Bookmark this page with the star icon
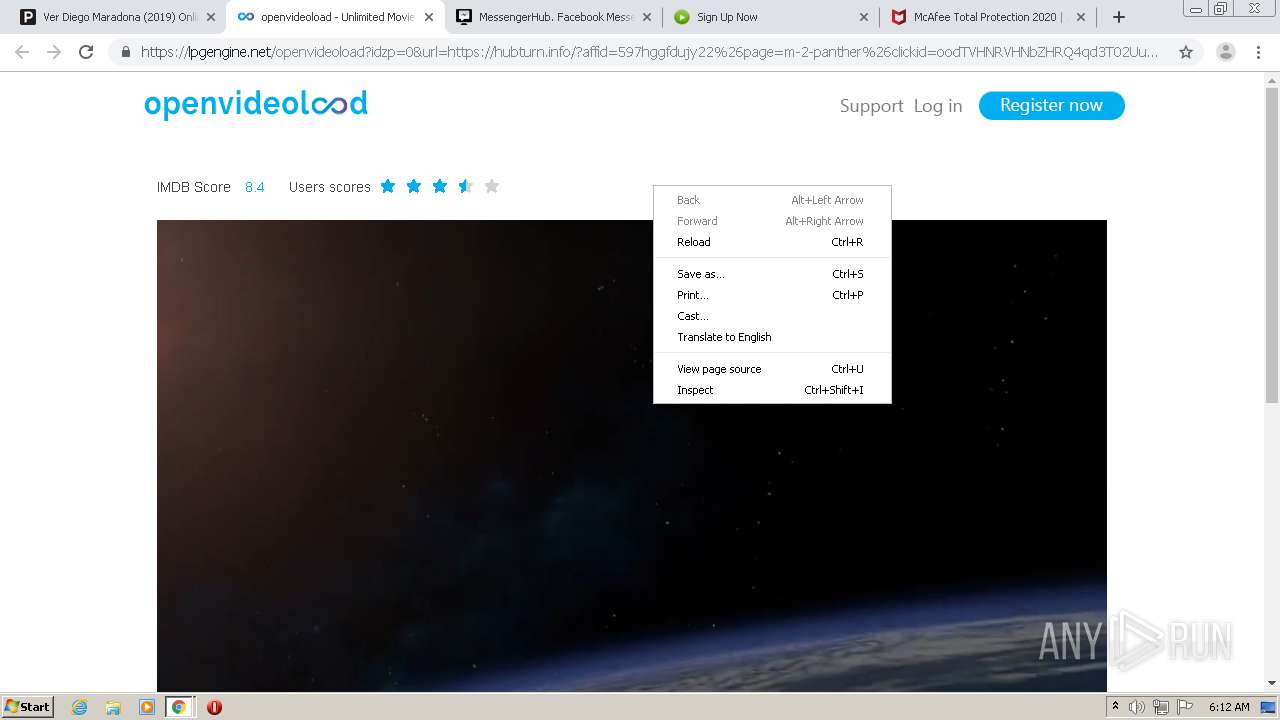The height and width of the screenshot is (720, 1280). pos(1186,52)
